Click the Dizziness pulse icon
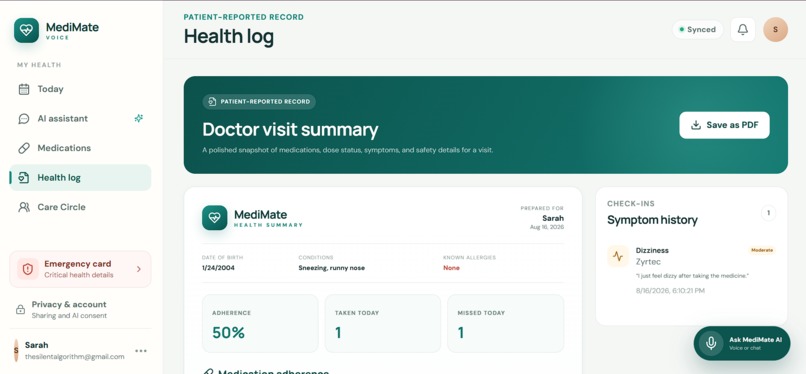 (618, 256)
